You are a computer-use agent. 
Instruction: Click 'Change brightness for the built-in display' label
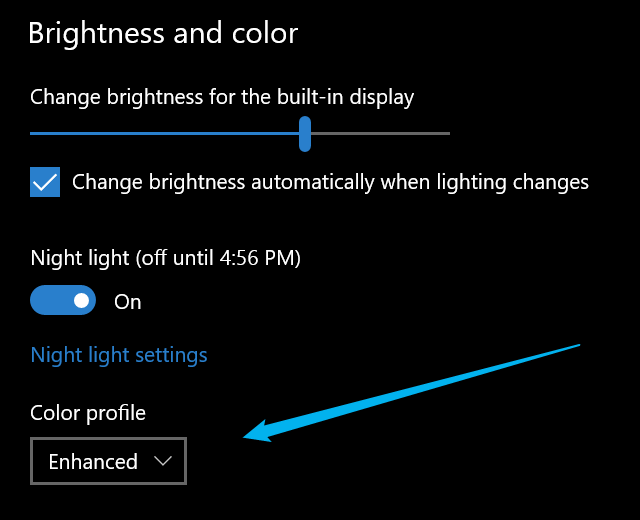tap(222, 97)
